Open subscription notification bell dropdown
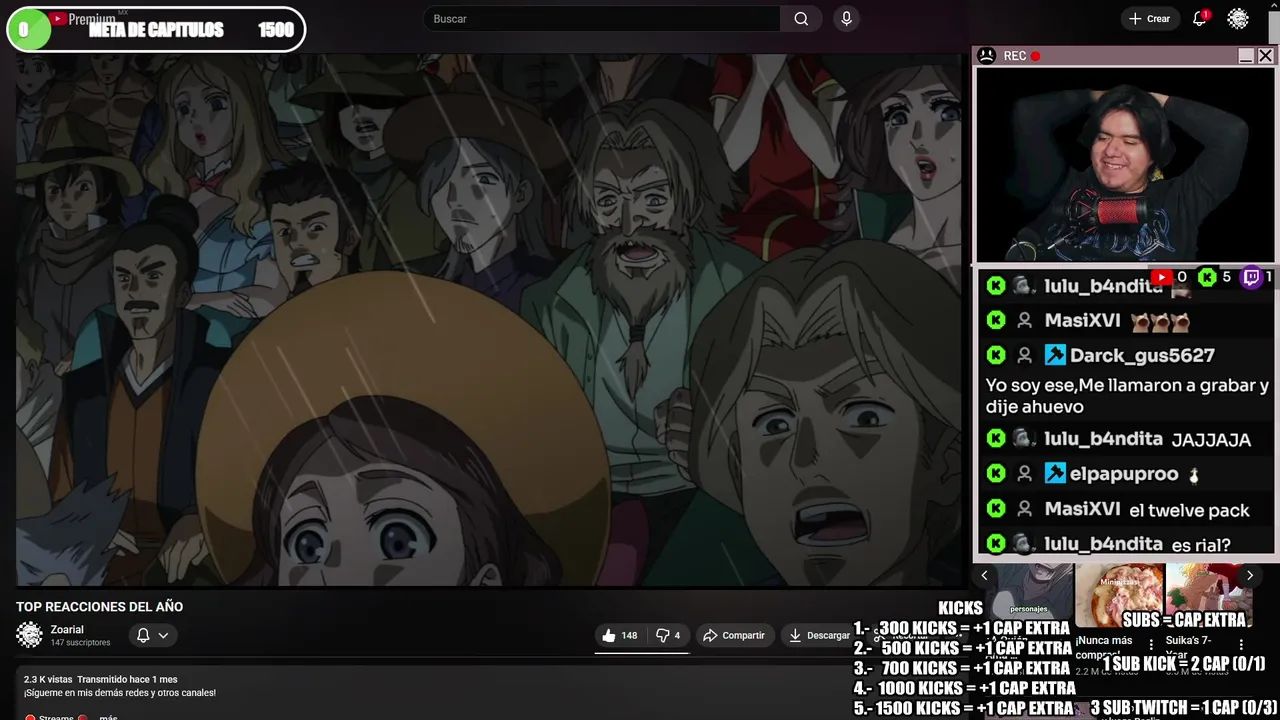 (x=152, y=635)
